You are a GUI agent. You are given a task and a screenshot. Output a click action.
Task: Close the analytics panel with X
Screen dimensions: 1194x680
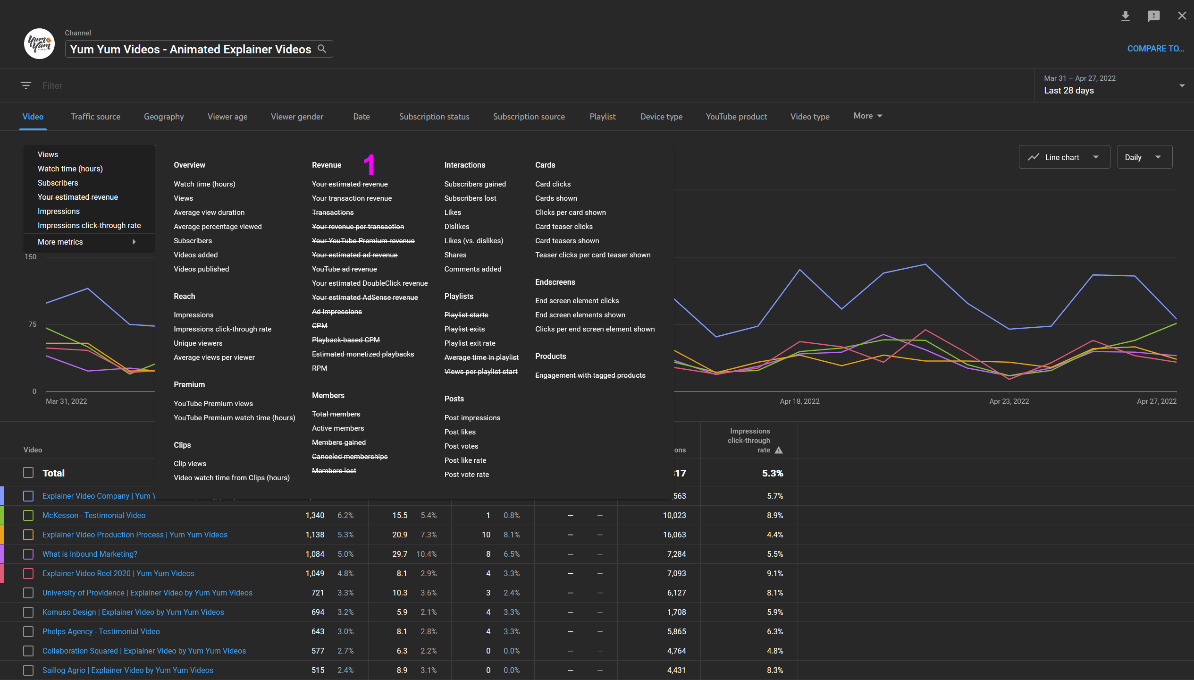(x=1181, y=16)
